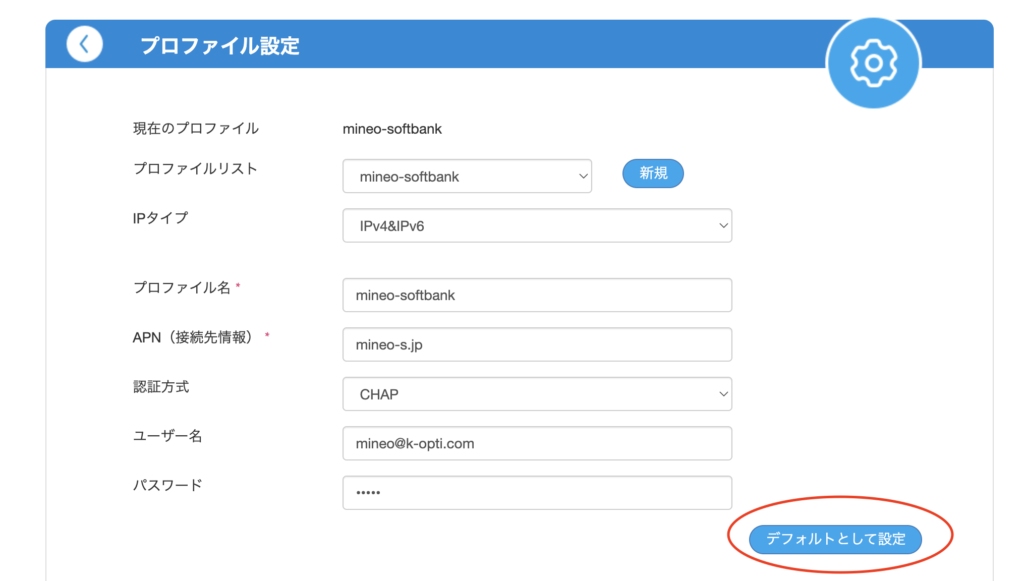Click the パスワード label
Screen dimensions: 1024x581
167,486
